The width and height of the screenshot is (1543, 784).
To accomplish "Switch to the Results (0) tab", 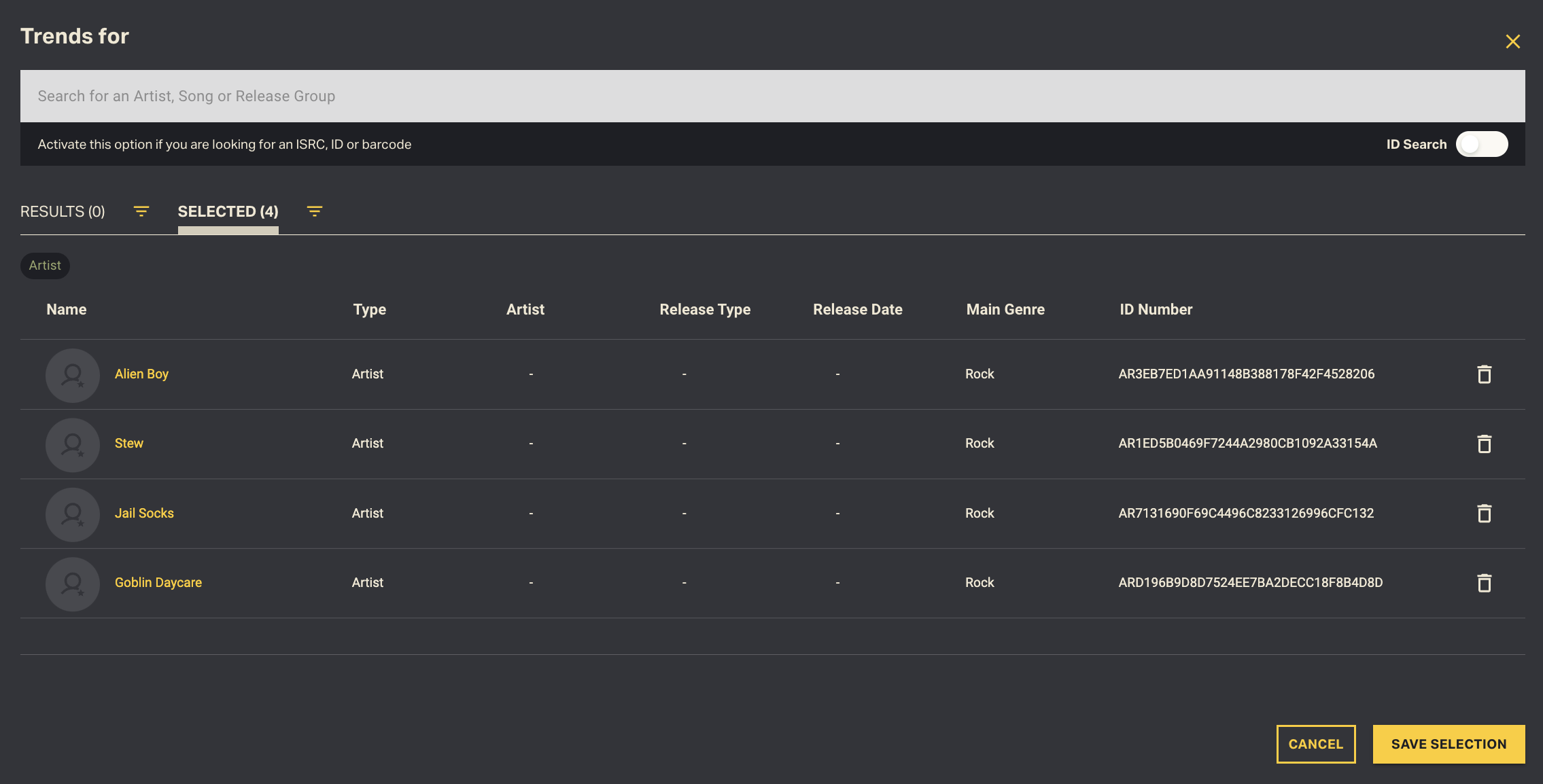I will point(63,211).
